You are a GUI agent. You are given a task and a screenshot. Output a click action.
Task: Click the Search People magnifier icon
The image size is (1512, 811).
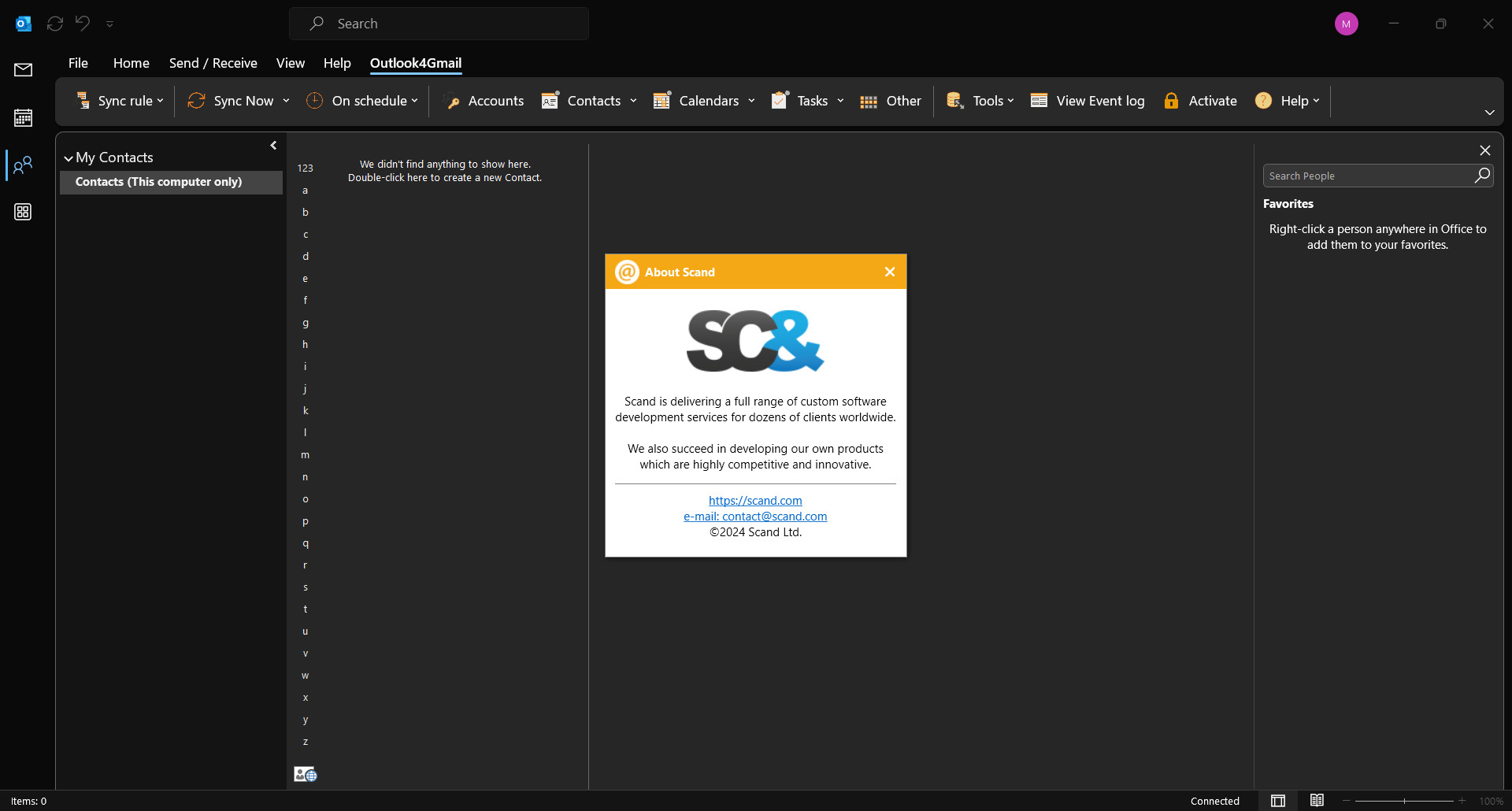tap(1482, 176)
